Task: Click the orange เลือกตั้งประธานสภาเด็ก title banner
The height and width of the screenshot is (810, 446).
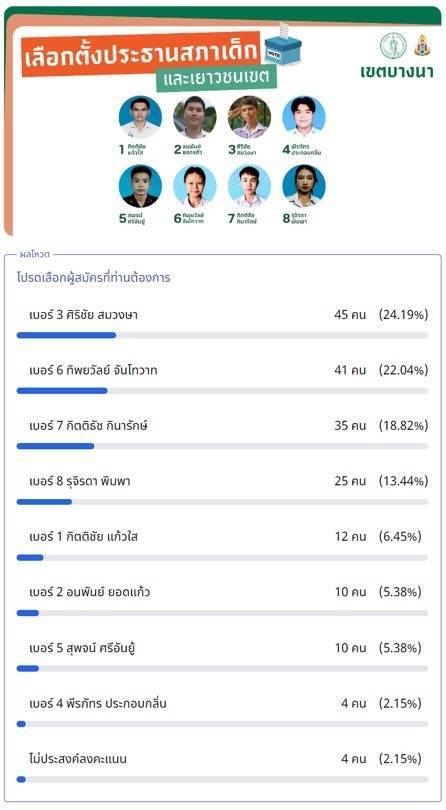Action: (141, 54)
